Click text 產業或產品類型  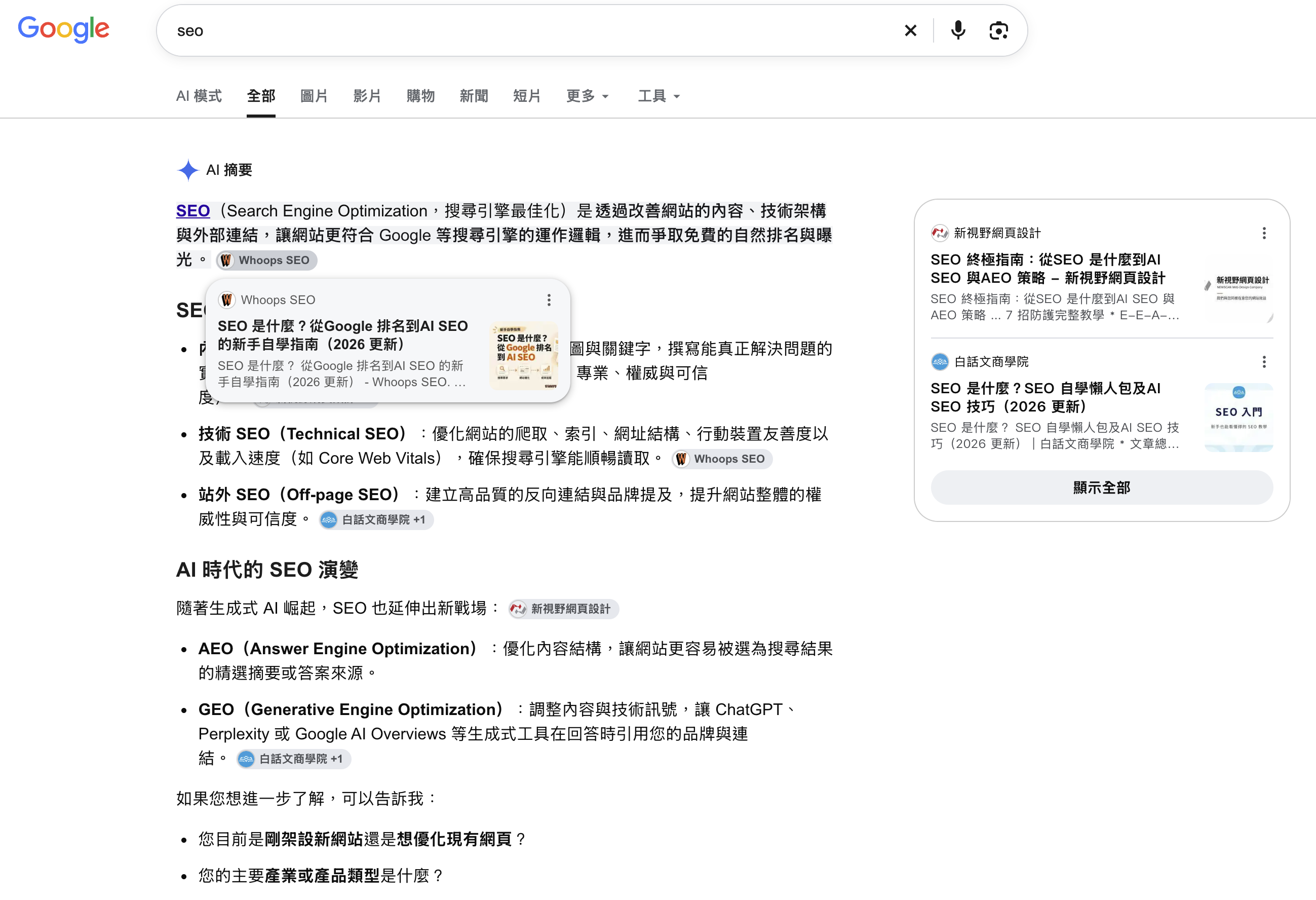[322, 876]
